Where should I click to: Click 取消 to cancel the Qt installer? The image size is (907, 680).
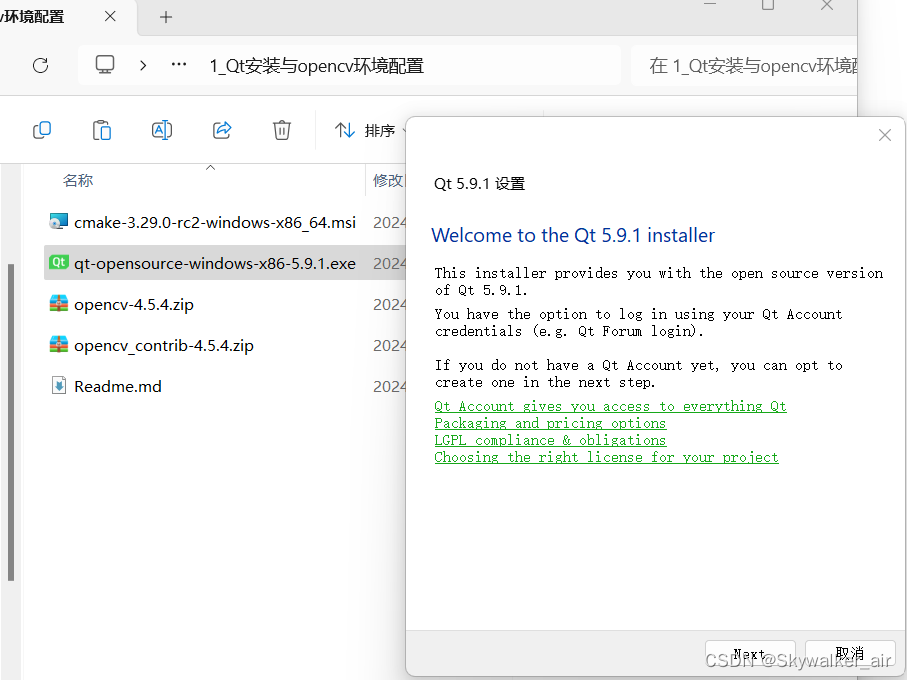[x=850, y=653]
